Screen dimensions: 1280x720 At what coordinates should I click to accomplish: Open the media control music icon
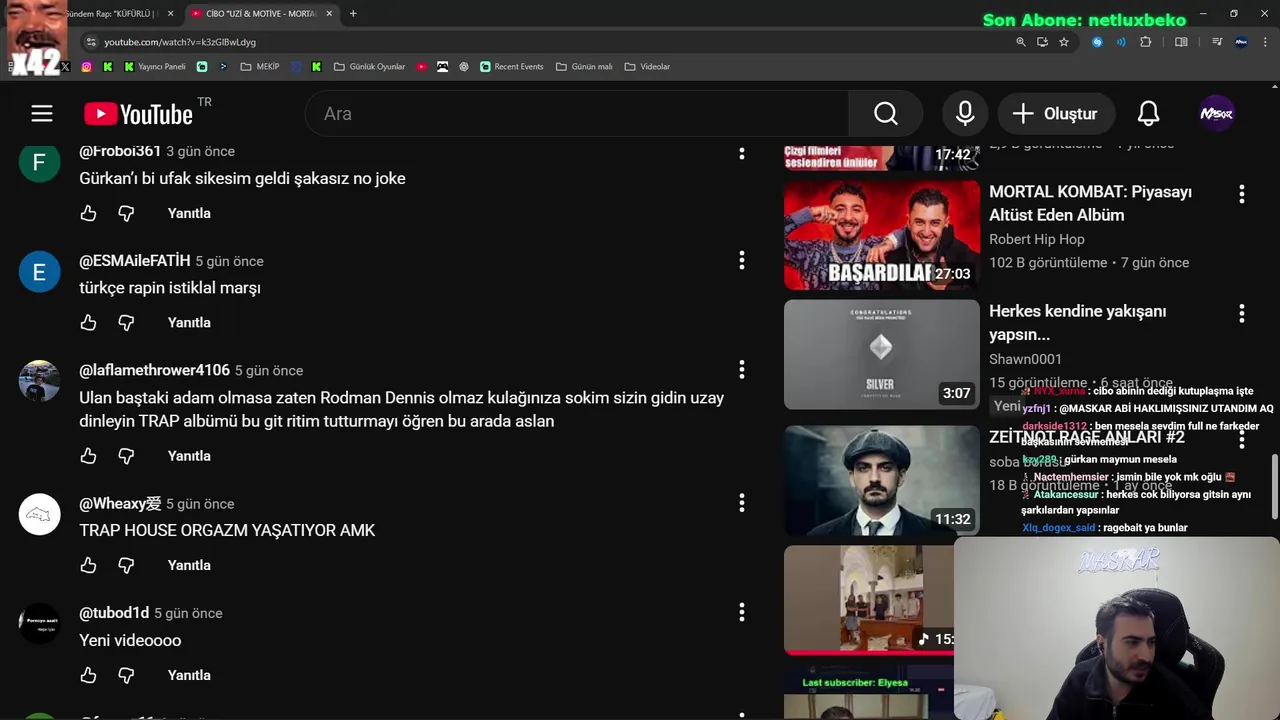[1217, 42]
